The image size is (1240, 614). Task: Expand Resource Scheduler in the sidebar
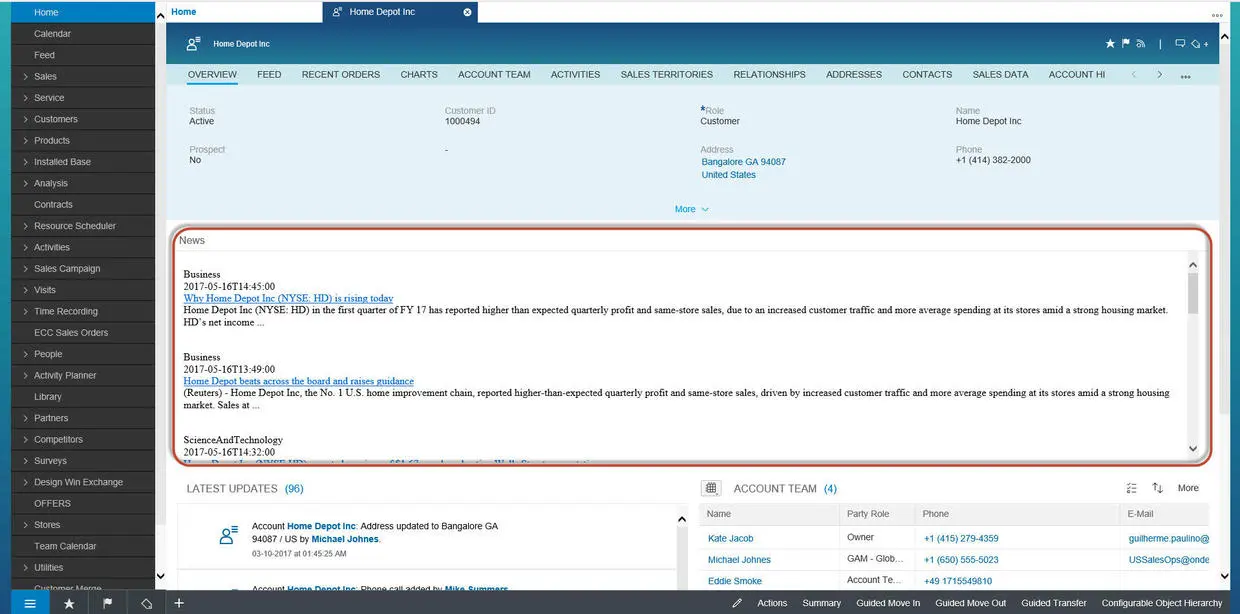(25, 226)
